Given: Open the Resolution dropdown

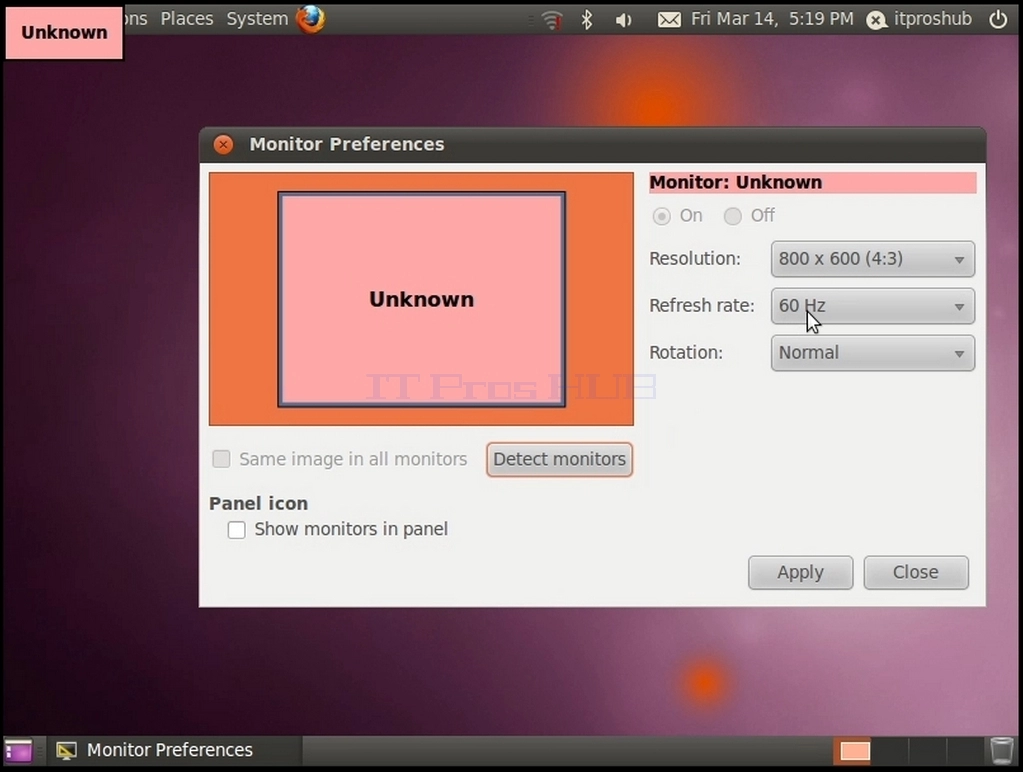Looking at the screenshot, I should pyautogui.click(x=873, y=259).
